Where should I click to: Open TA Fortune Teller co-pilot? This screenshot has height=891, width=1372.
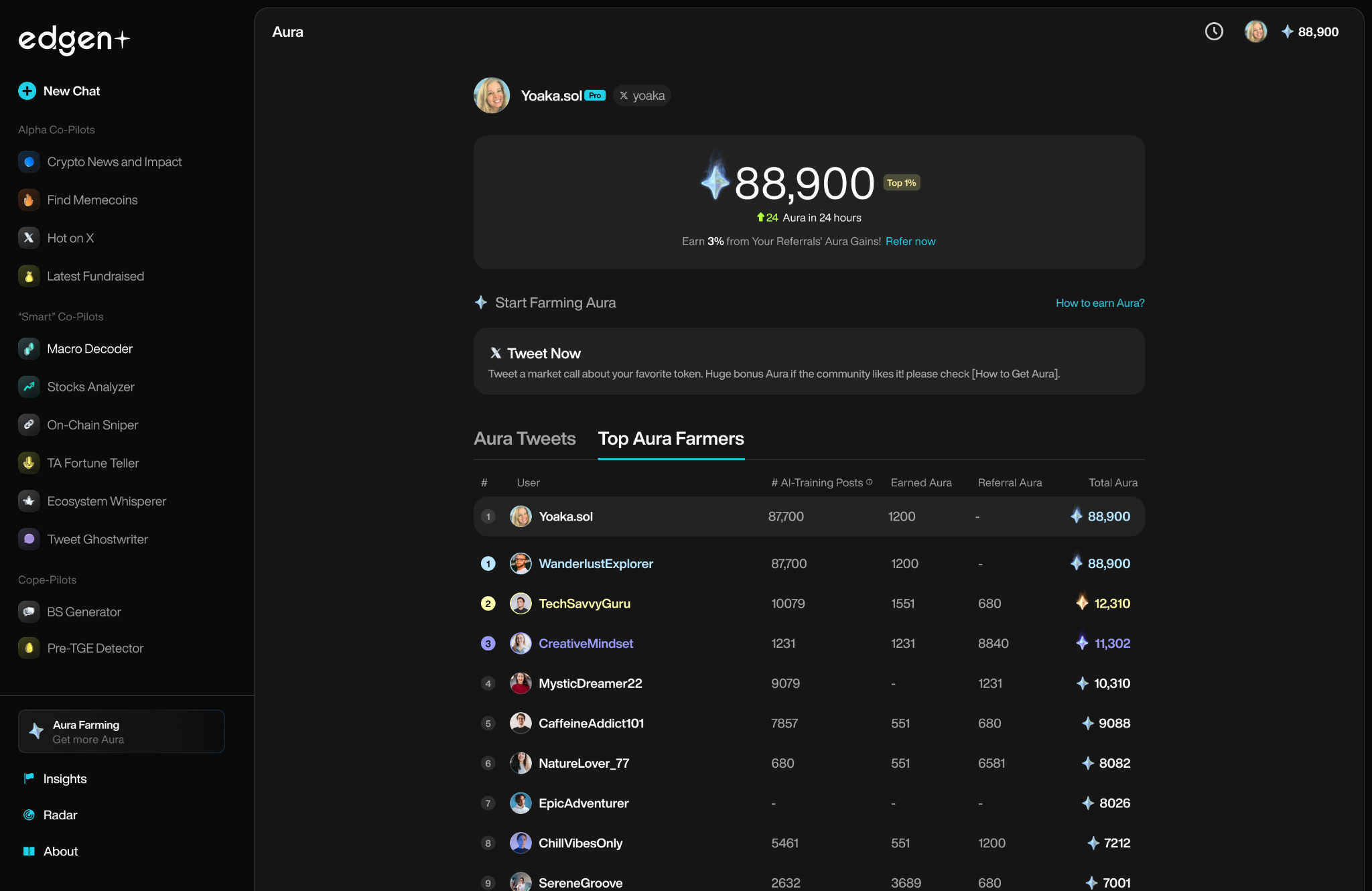click(92, 463)
